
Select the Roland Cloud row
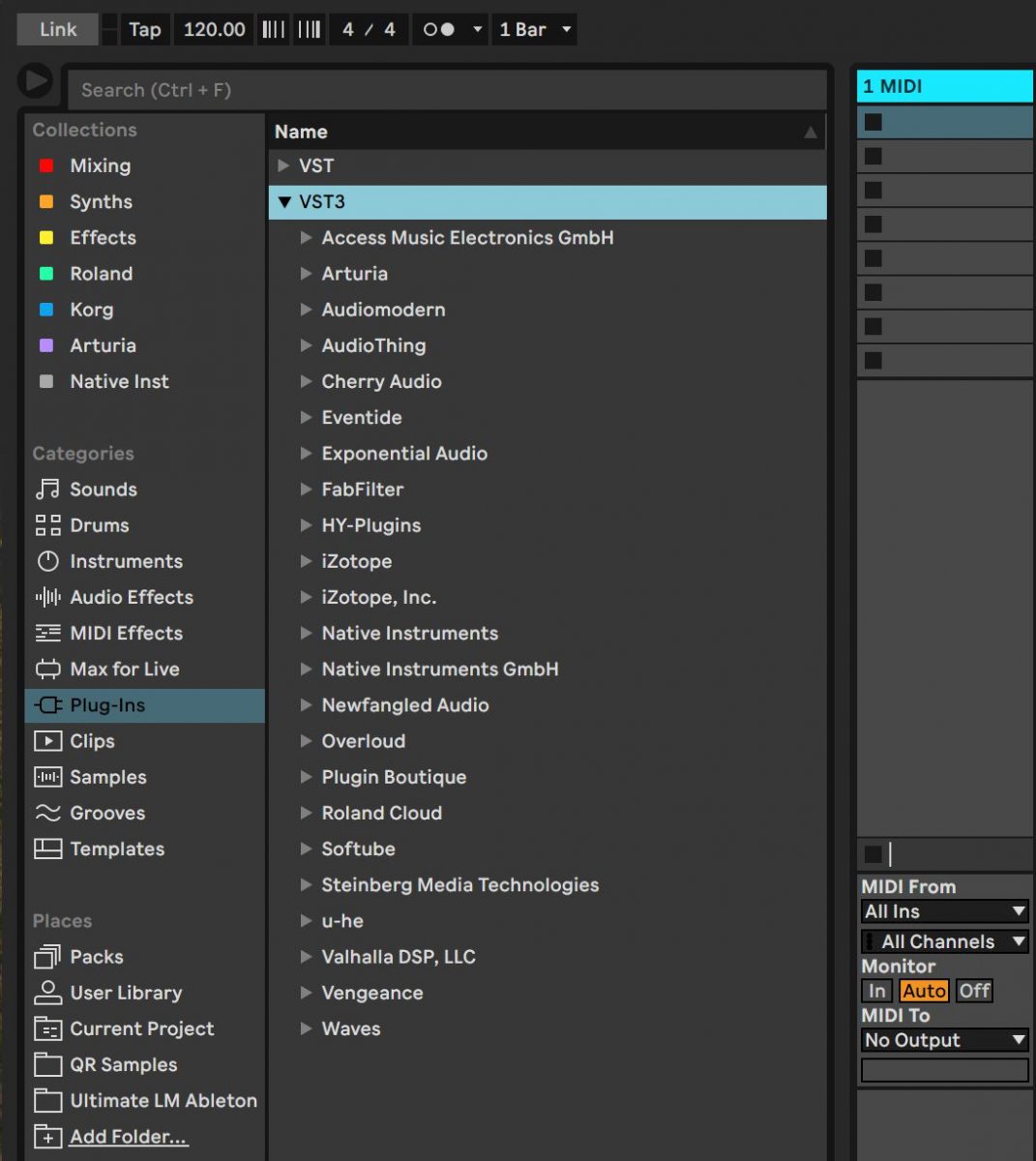click(x=548, y=813)
